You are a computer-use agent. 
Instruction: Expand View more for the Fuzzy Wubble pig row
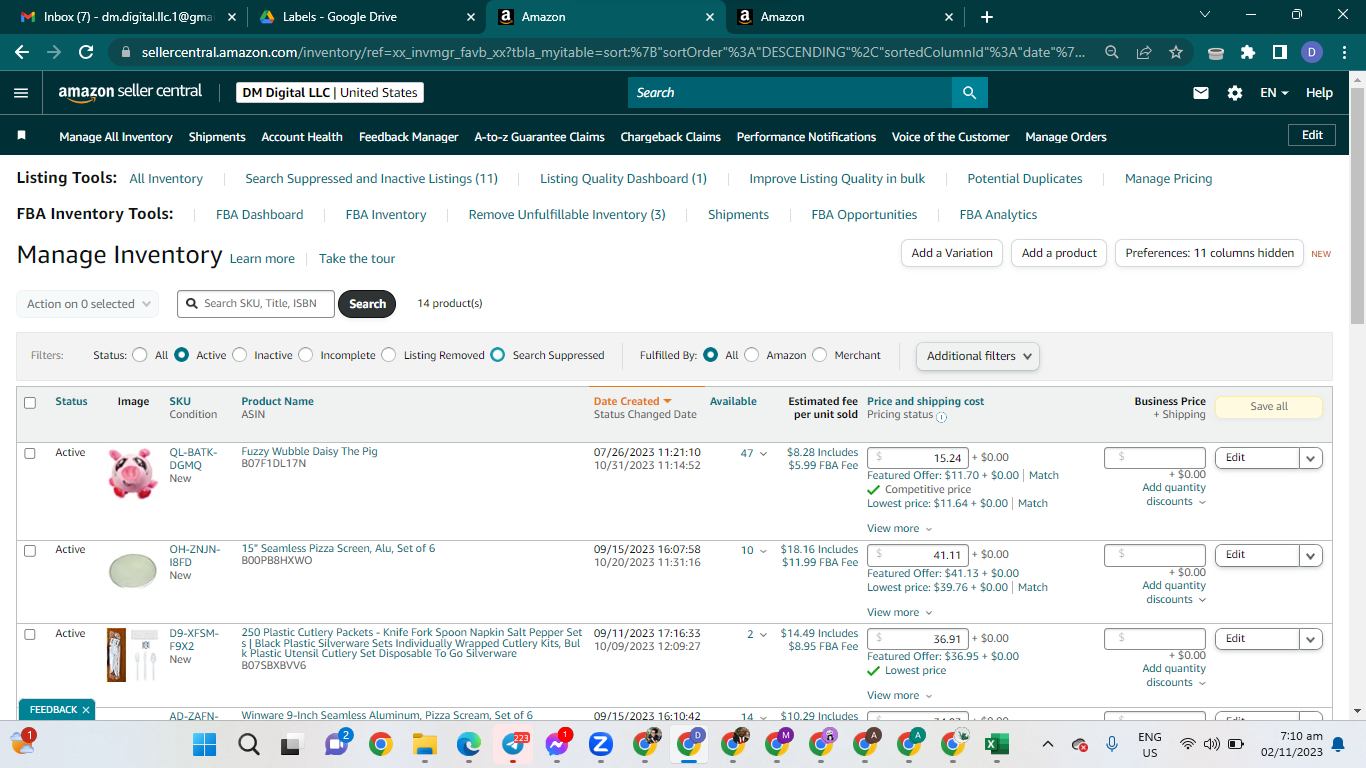point(899,528)
